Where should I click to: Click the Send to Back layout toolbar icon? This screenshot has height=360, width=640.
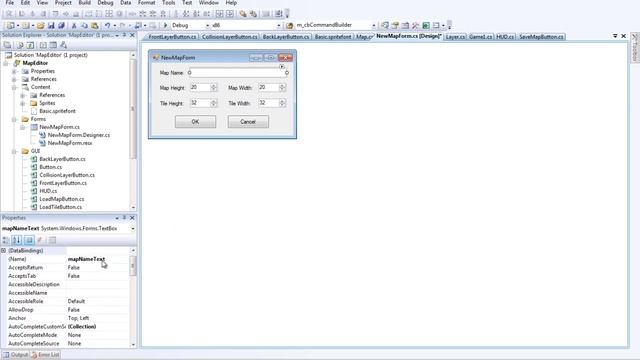point(253,14)
